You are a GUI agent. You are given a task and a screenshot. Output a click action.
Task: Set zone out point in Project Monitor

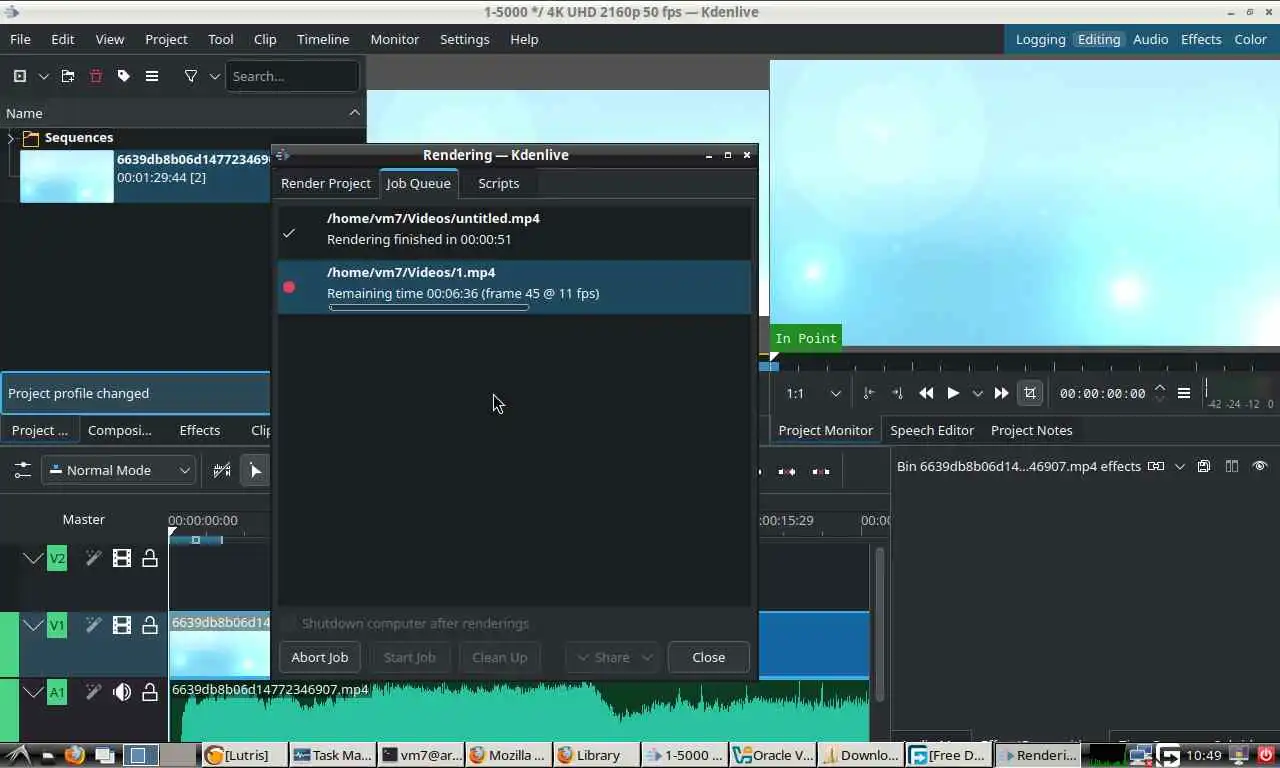click(x=897, y=393)
